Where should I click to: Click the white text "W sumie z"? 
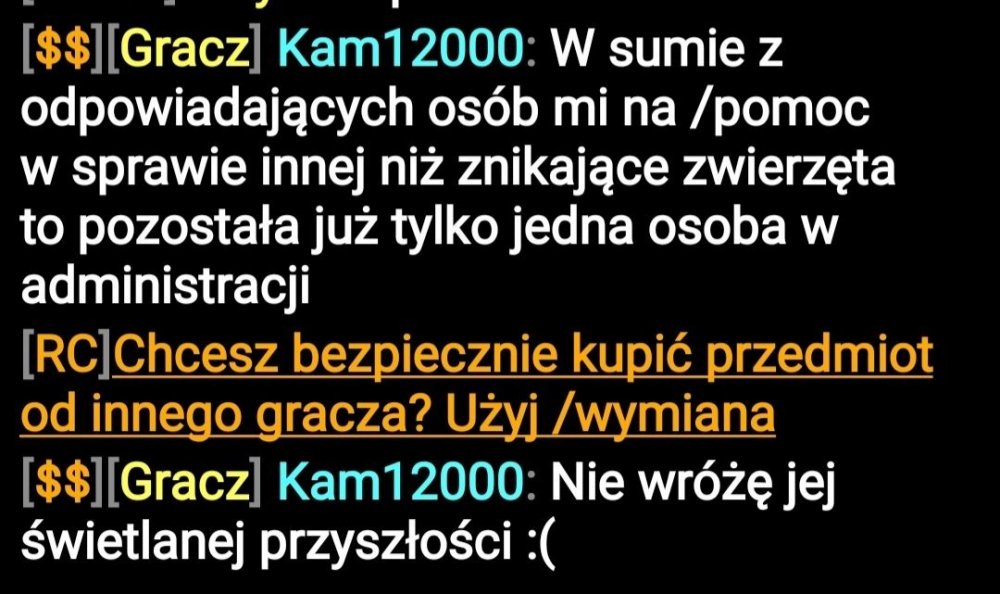pos(666,50)
